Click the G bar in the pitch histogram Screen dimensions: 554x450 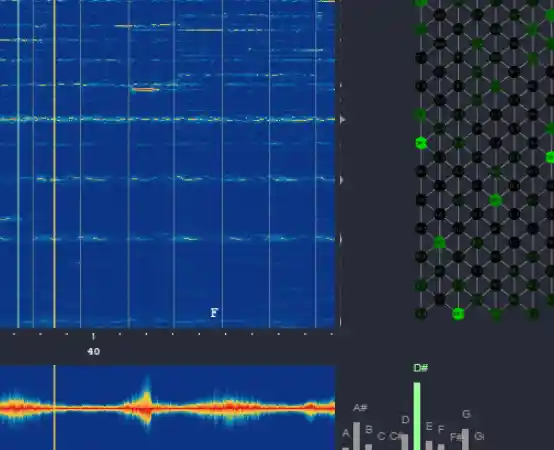coord(465,439)
